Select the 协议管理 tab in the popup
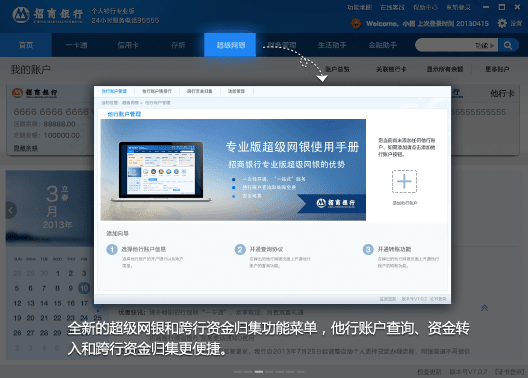 (x=236, y=91)
